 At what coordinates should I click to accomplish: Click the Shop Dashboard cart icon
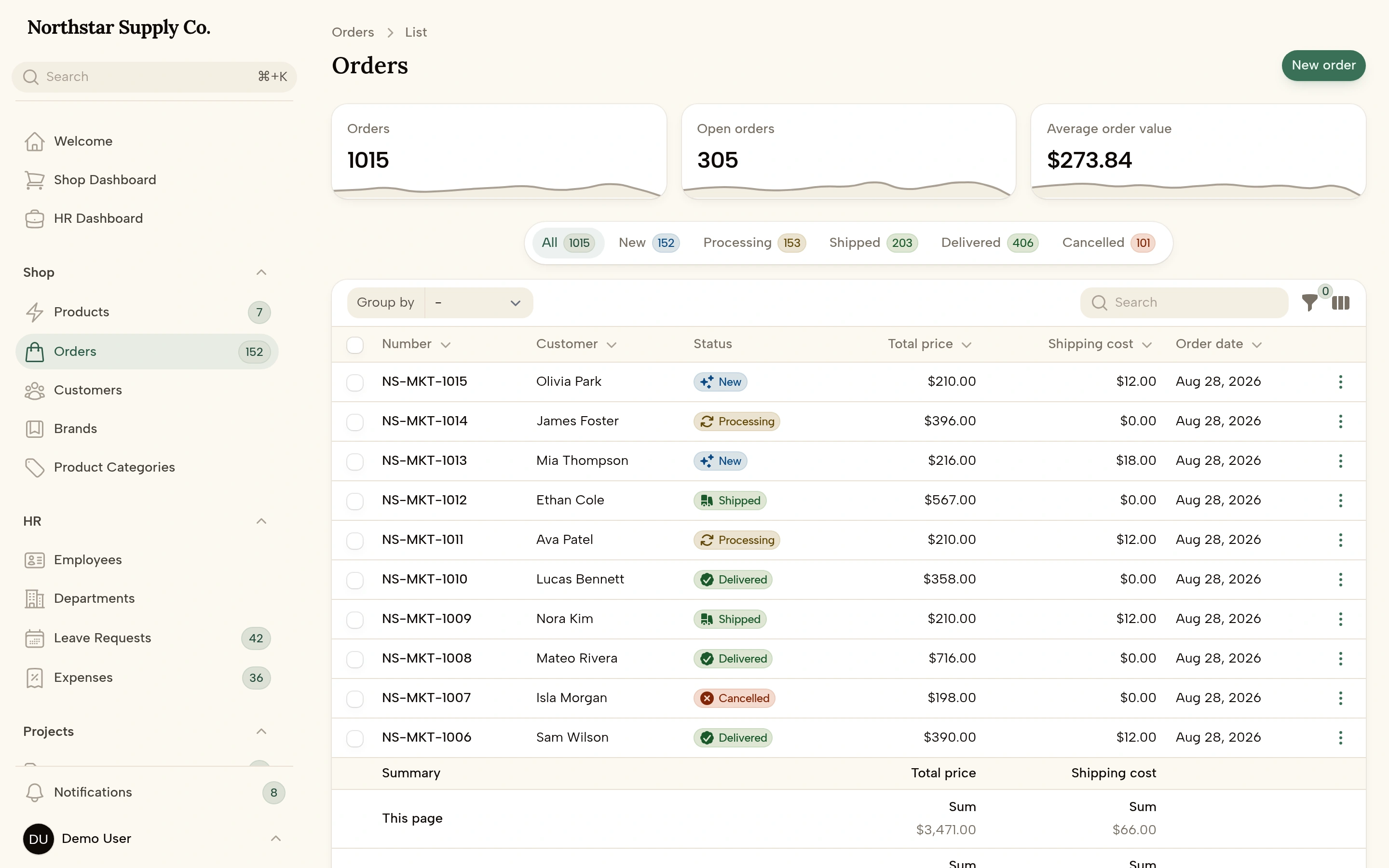34,180
